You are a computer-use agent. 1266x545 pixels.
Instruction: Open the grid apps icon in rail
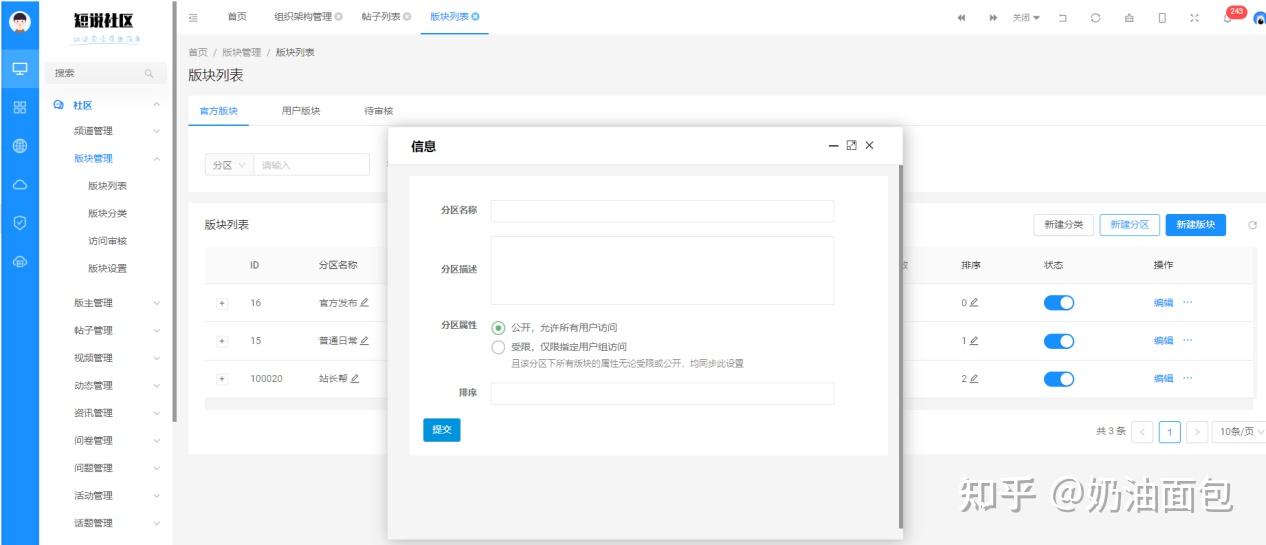[x=19, y=107]
